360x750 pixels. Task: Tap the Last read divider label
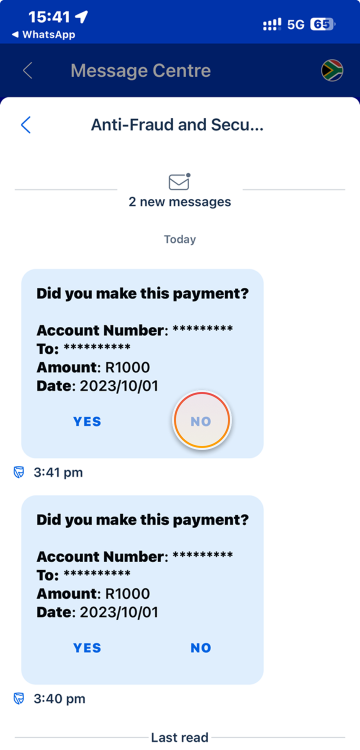pyautogui.click(x=180, y=737)
